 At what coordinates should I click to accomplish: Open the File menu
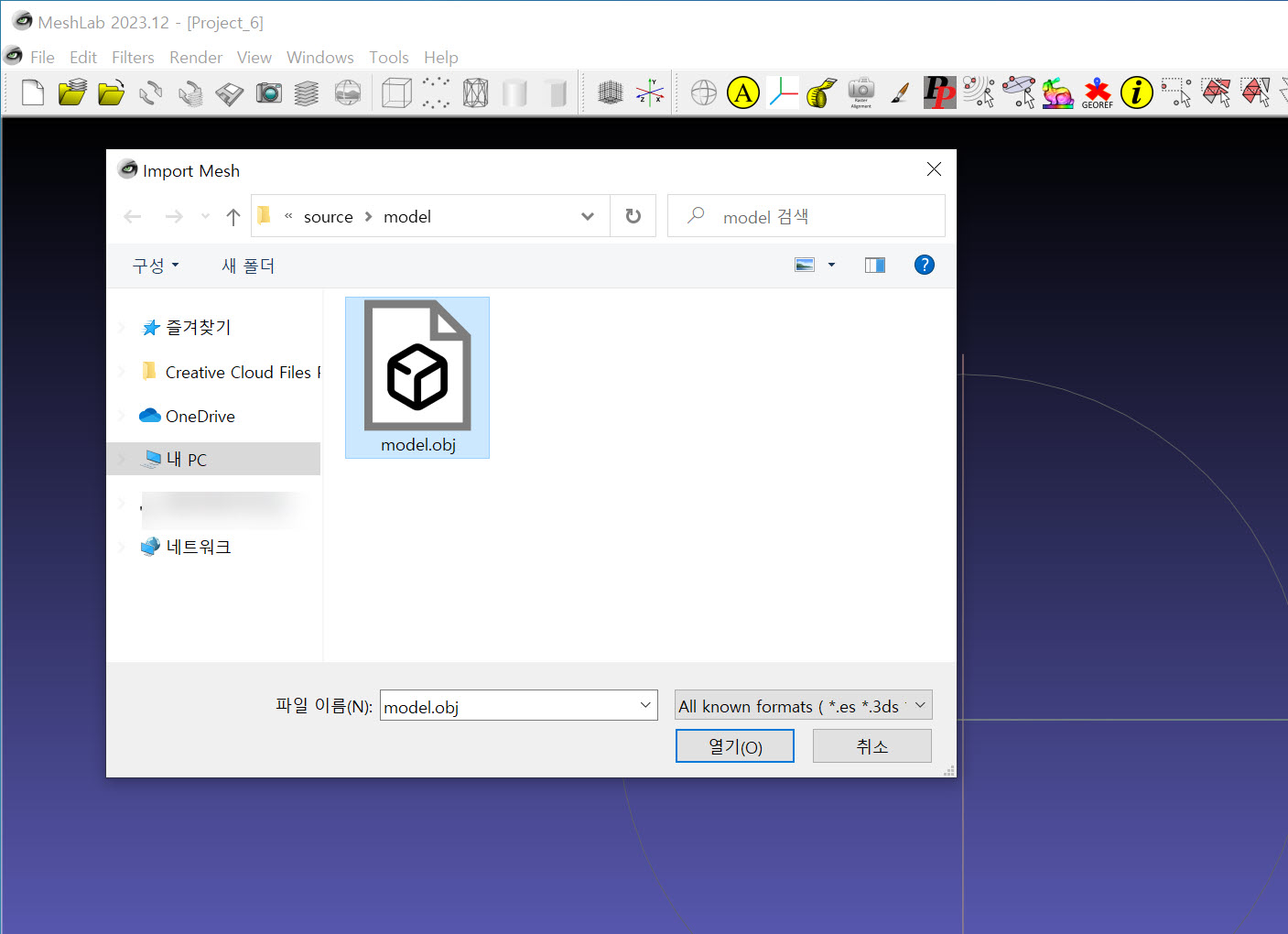tap(42, 57)
